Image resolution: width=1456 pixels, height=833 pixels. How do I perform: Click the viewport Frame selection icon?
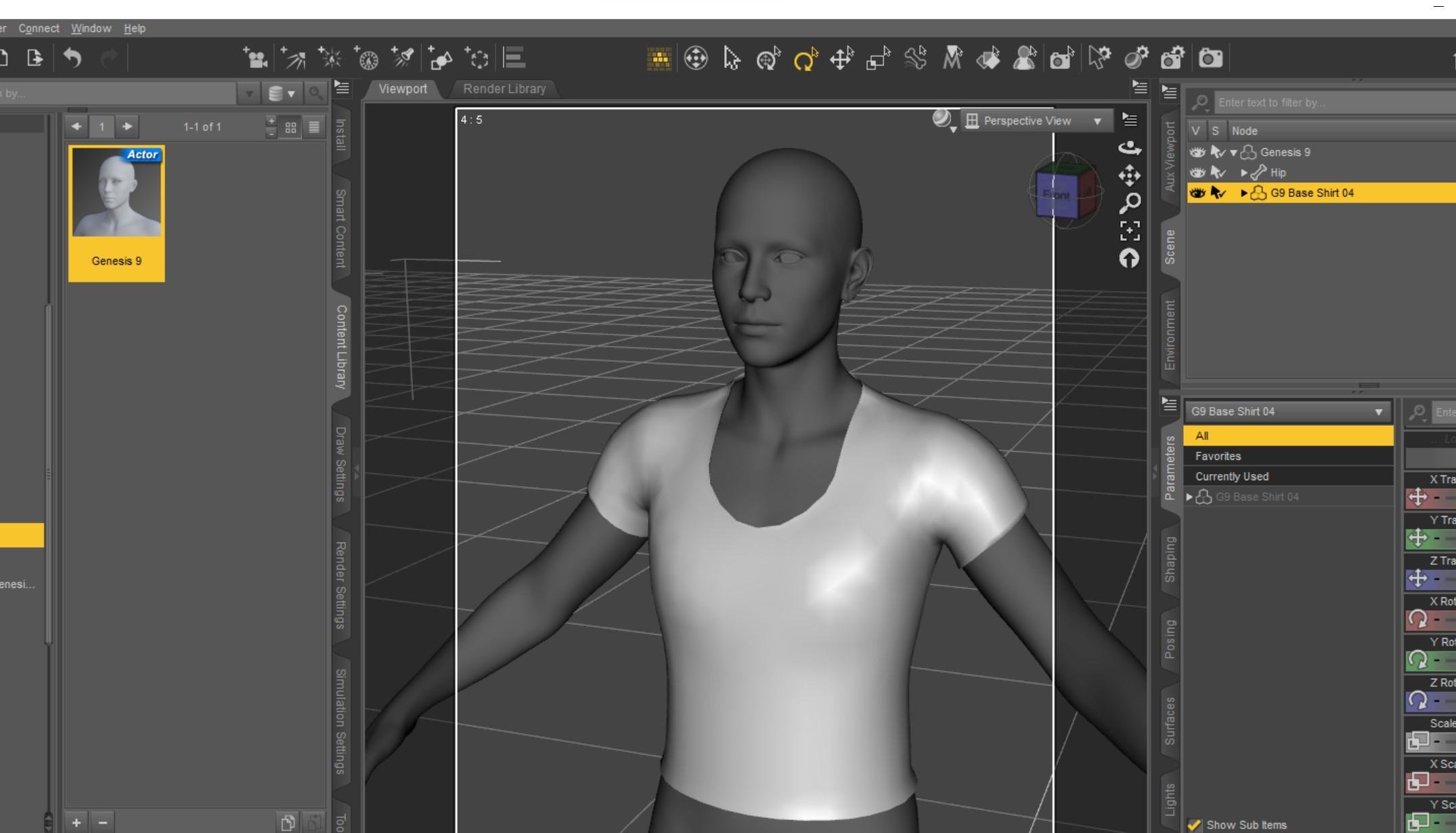pos(1130,231)
